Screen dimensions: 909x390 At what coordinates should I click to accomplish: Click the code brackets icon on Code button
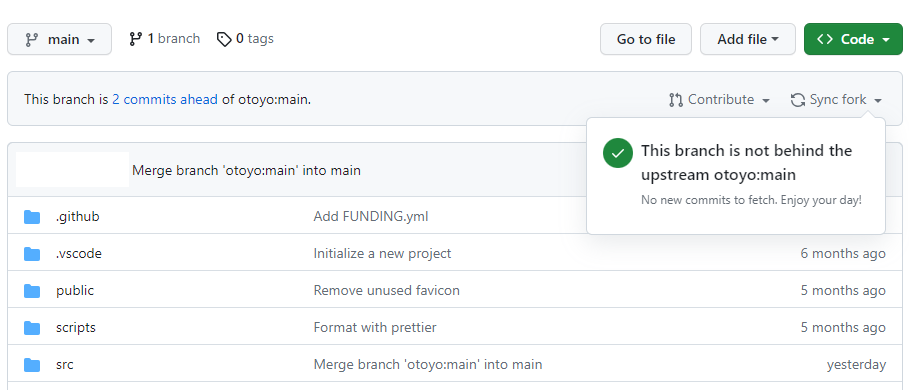(x=825, y=39)
